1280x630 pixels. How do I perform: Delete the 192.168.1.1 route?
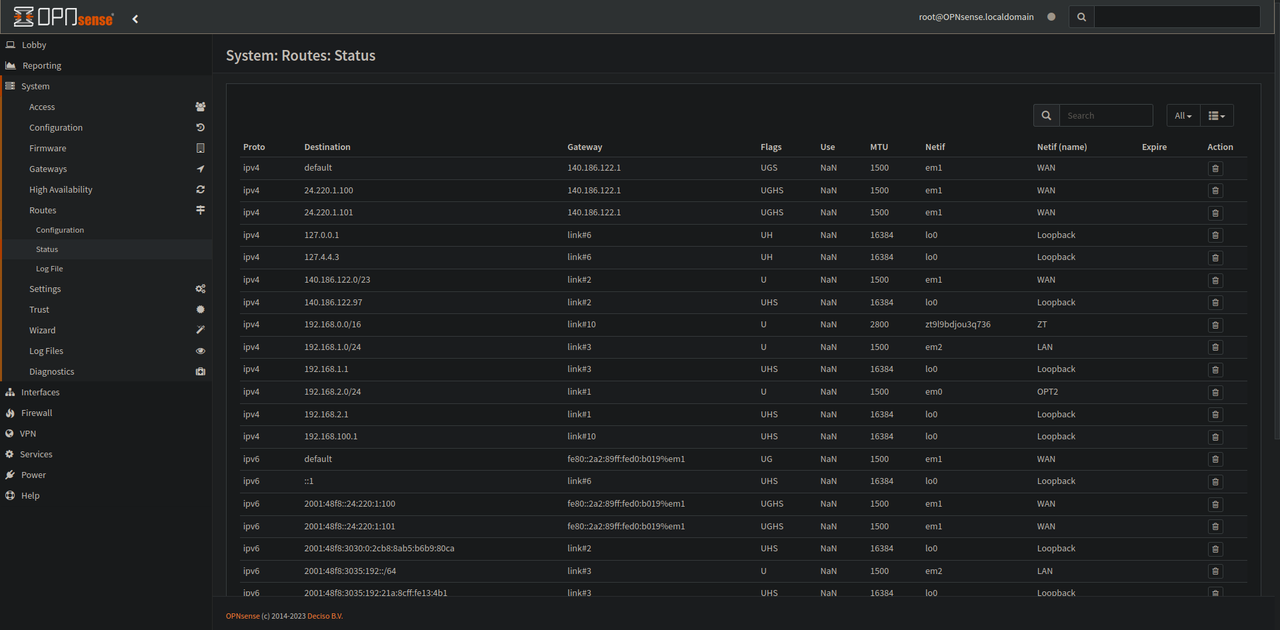pyautogui.click(x=1215, y=370)
